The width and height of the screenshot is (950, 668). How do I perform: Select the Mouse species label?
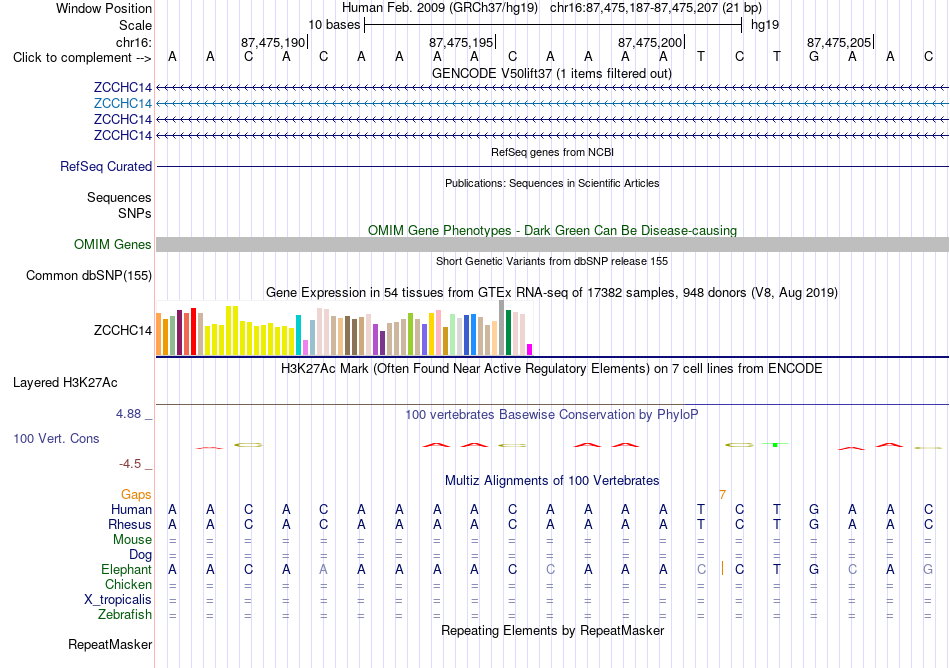[132, 539]
